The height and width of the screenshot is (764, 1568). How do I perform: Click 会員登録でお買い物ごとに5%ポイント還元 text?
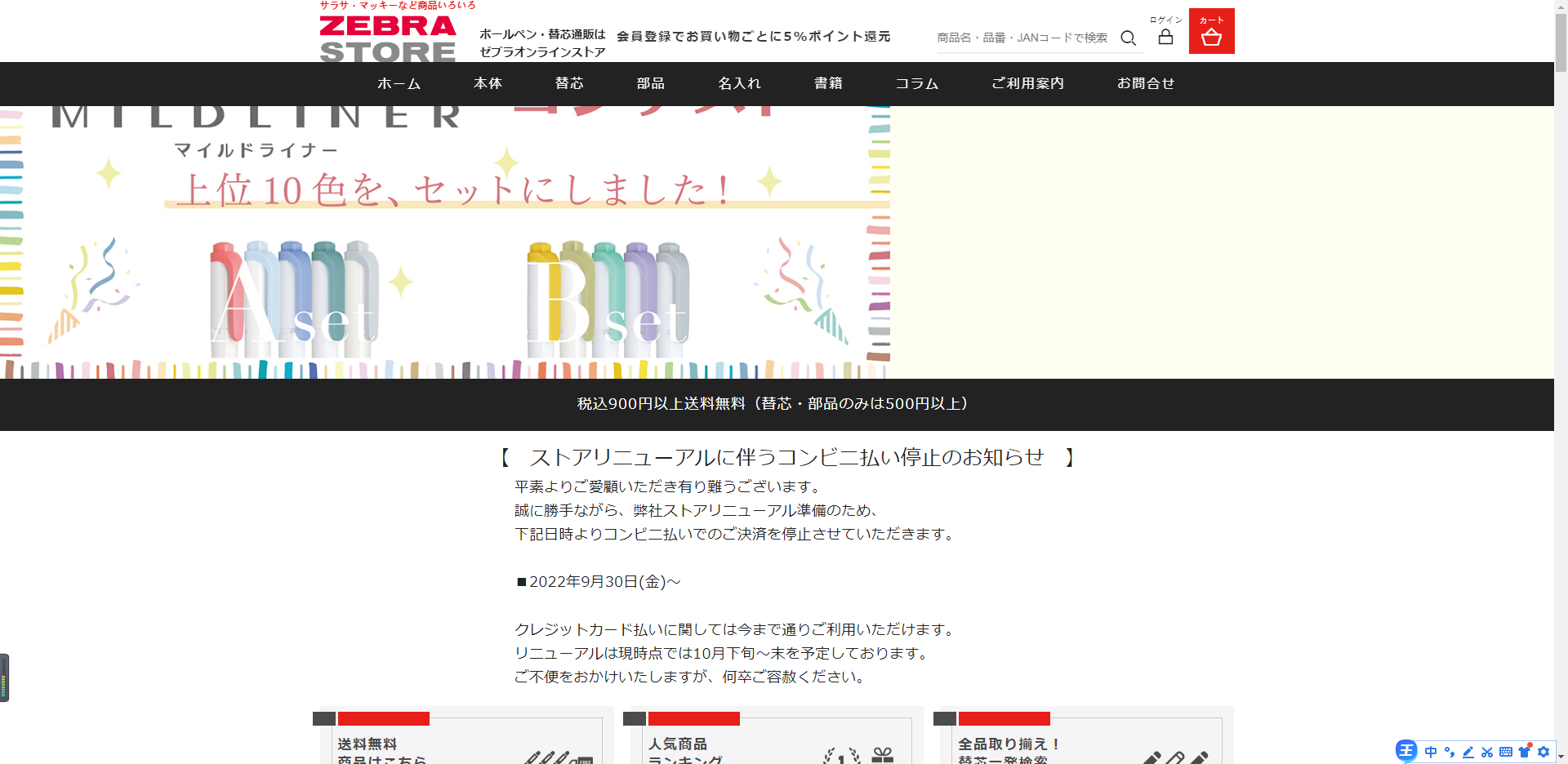753,37
